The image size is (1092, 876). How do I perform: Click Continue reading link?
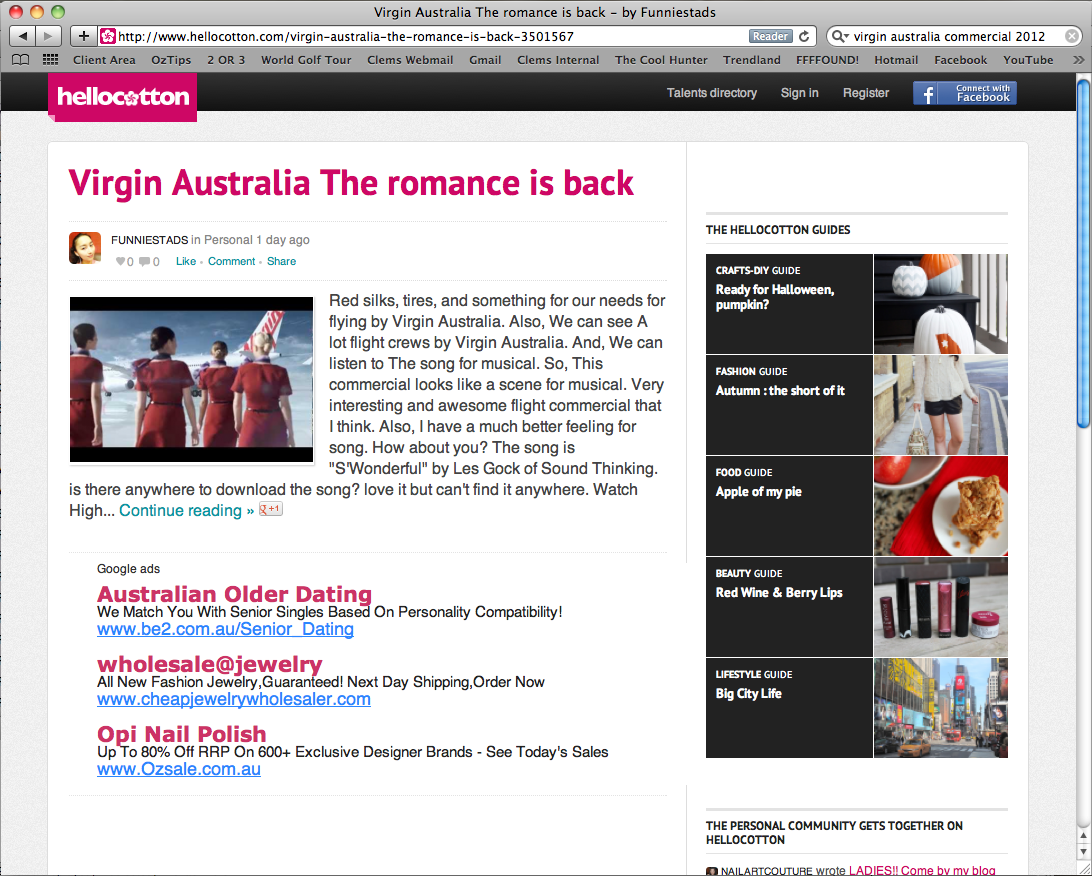(x=187, y=510)
